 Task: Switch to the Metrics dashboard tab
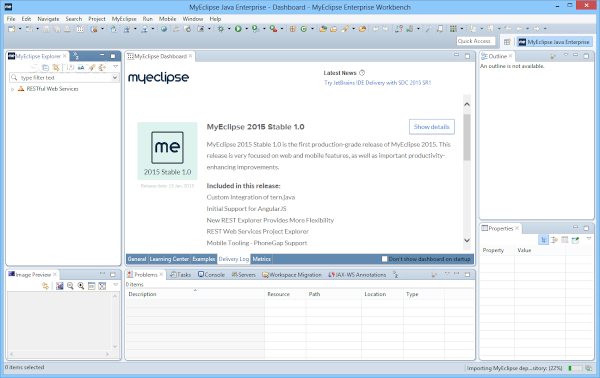point(261,259)
